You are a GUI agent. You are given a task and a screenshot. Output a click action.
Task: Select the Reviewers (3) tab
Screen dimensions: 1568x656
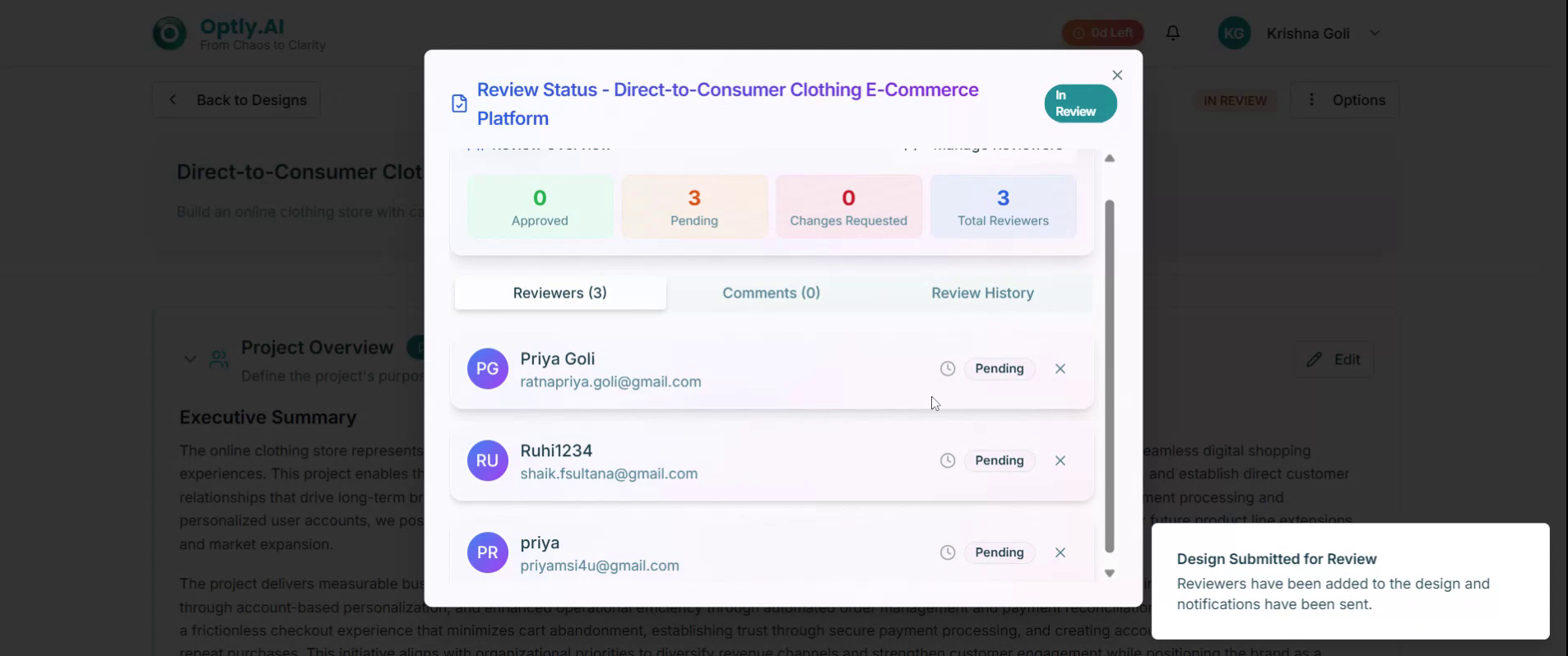[x=559, y=293]
